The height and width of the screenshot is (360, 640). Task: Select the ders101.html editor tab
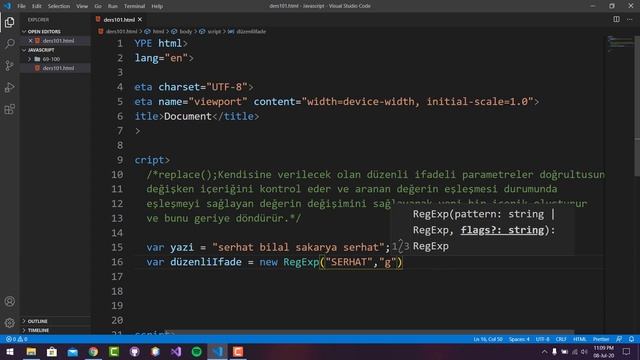click(x=119, y=20)
